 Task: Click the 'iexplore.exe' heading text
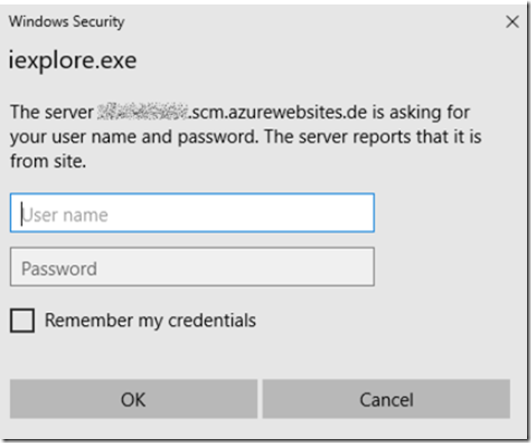click(x=72, y=61)
